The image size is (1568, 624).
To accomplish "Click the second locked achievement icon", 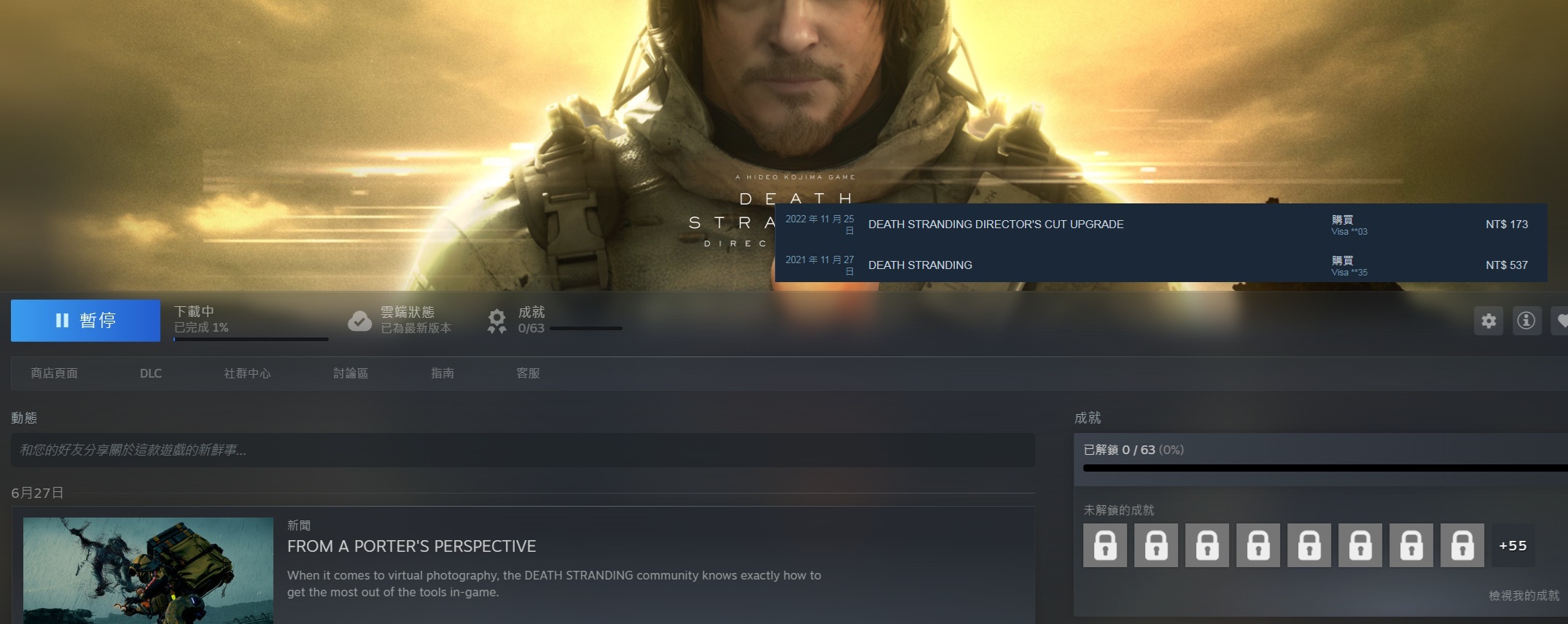I will click(x=1156, y=545).
